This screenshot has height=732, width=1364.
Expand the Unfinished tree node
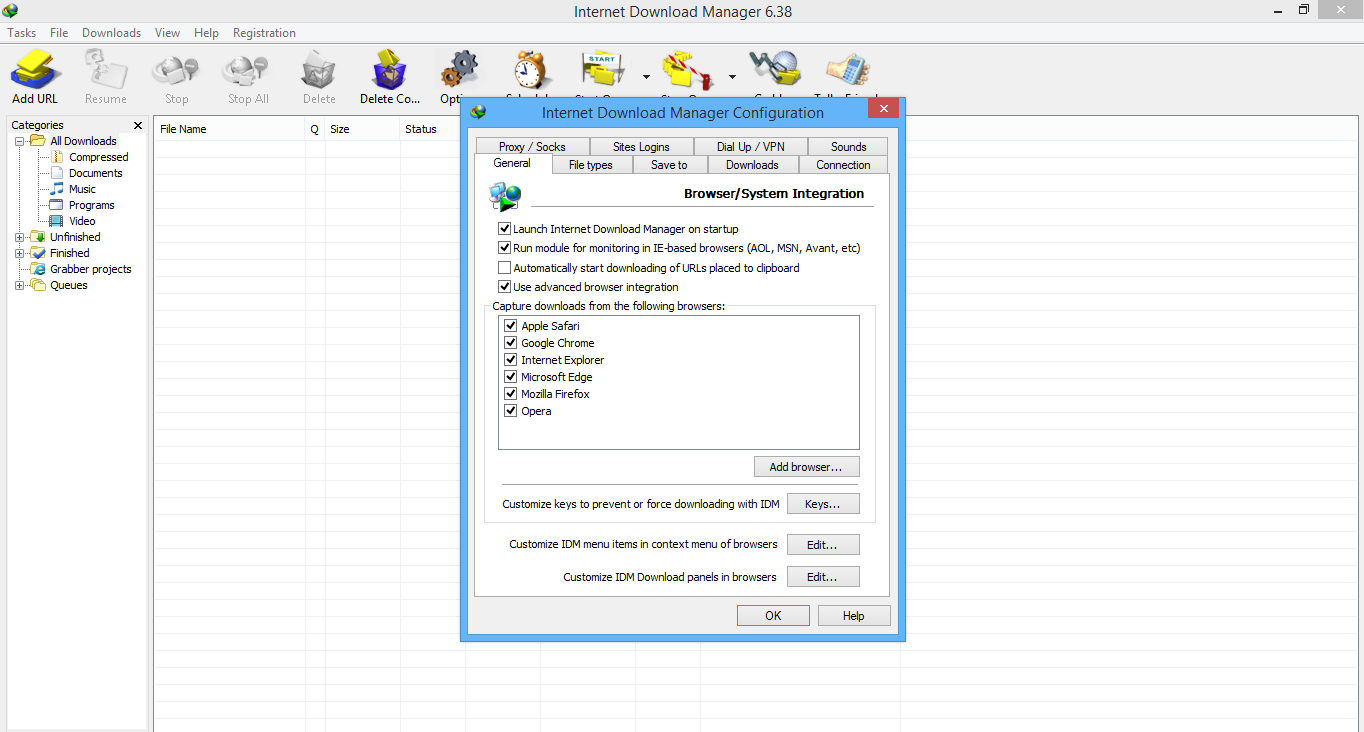tap(20, 237)
